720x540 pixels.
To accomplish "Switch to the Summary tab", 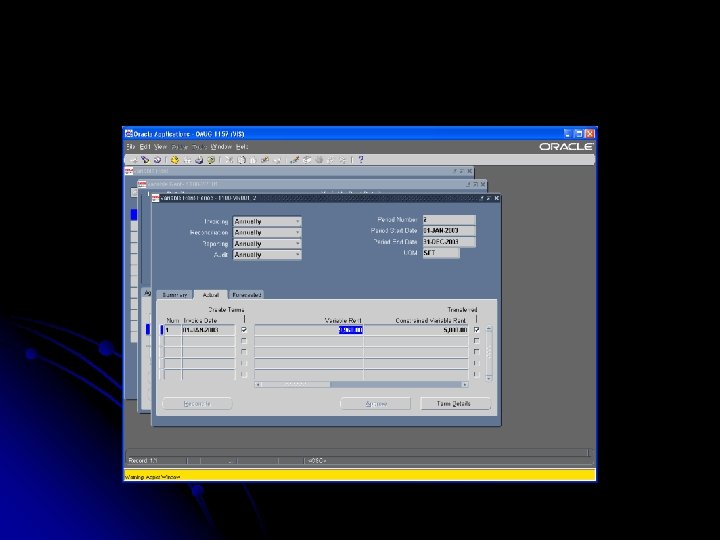I will tap(174, 295).
